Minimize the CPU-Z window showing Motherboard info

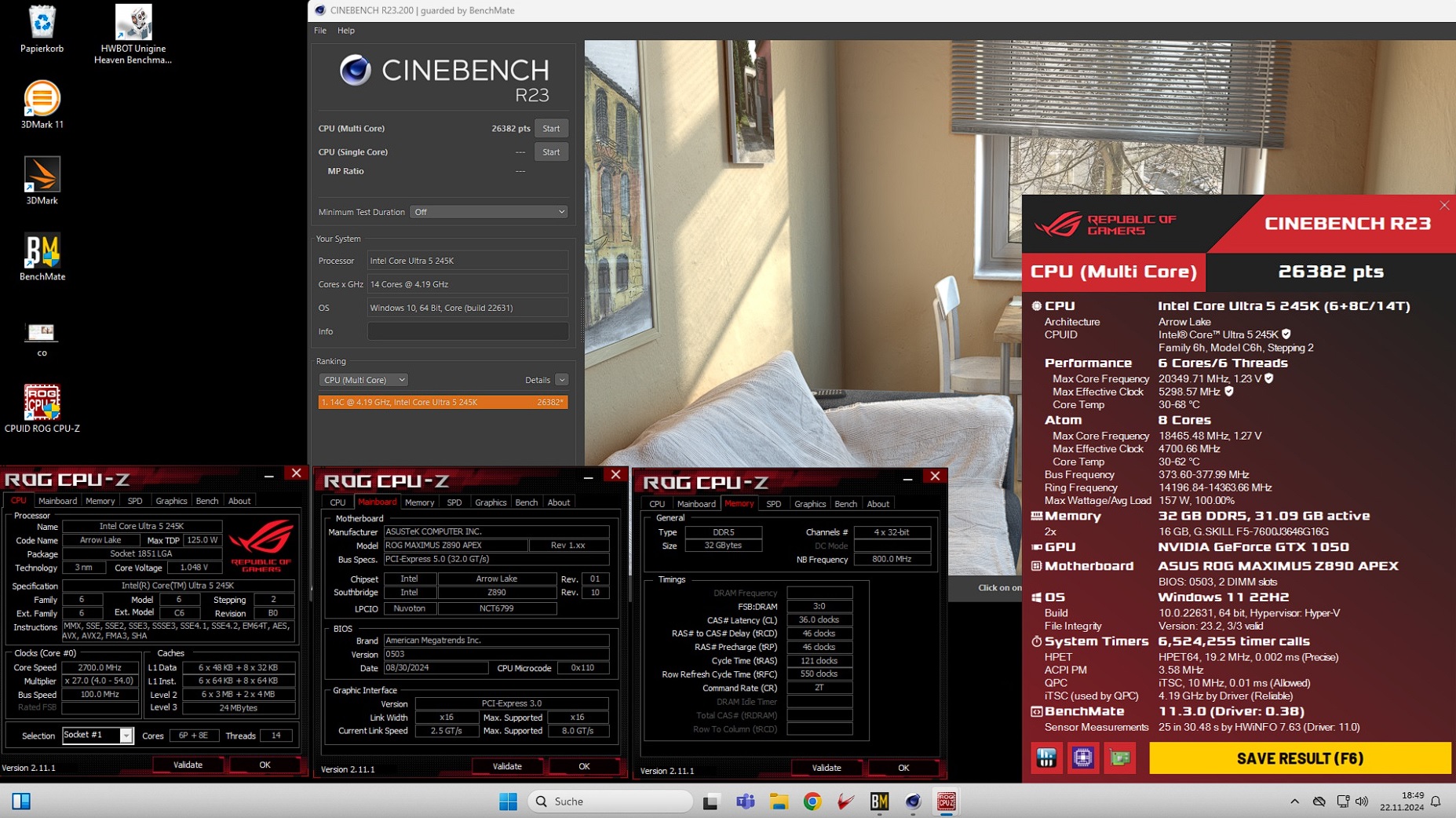click(589, 477)
